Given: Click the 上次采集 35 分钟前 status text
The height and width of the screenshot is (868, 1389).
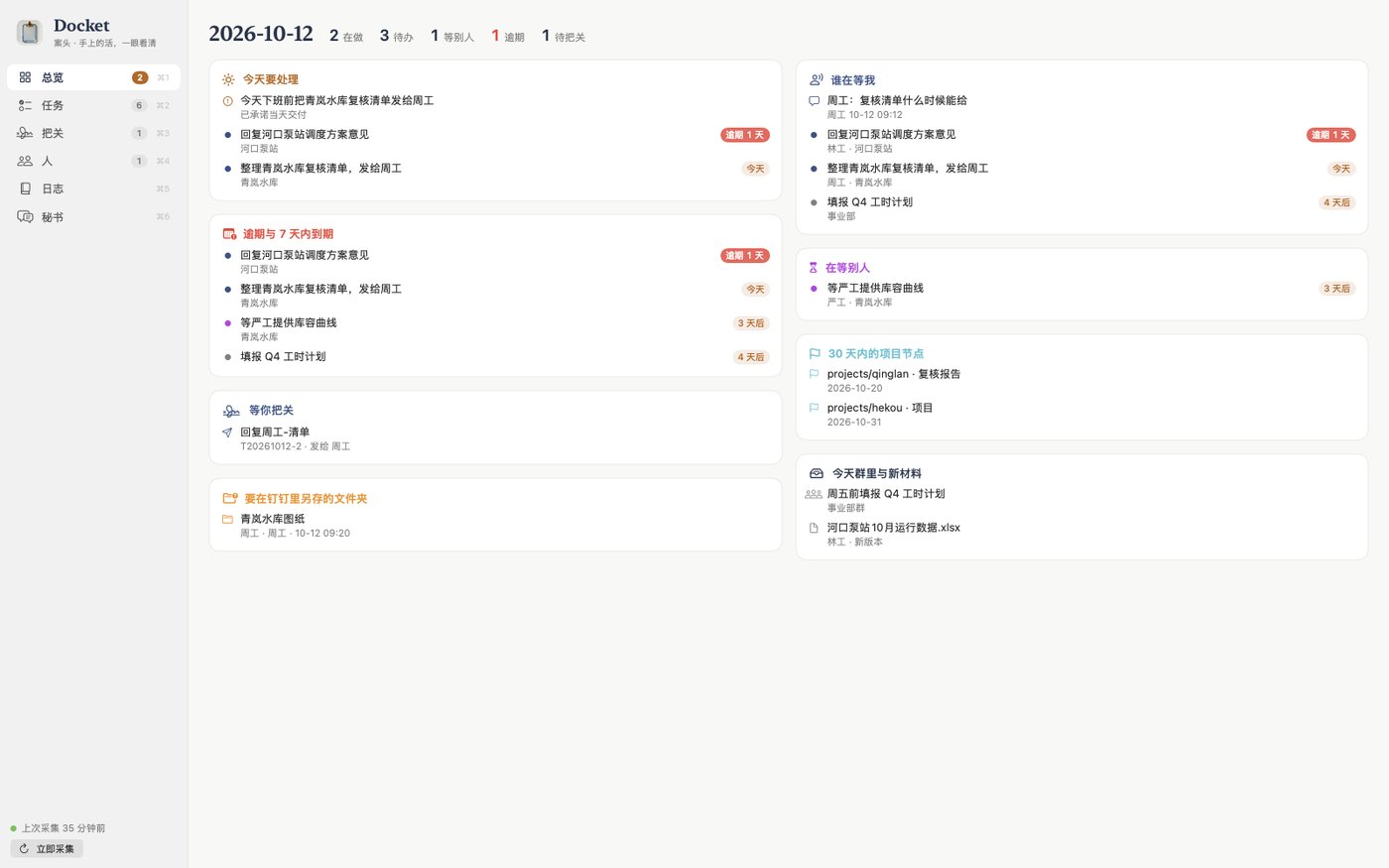Looking at the screenshot, I should [63, 828].
